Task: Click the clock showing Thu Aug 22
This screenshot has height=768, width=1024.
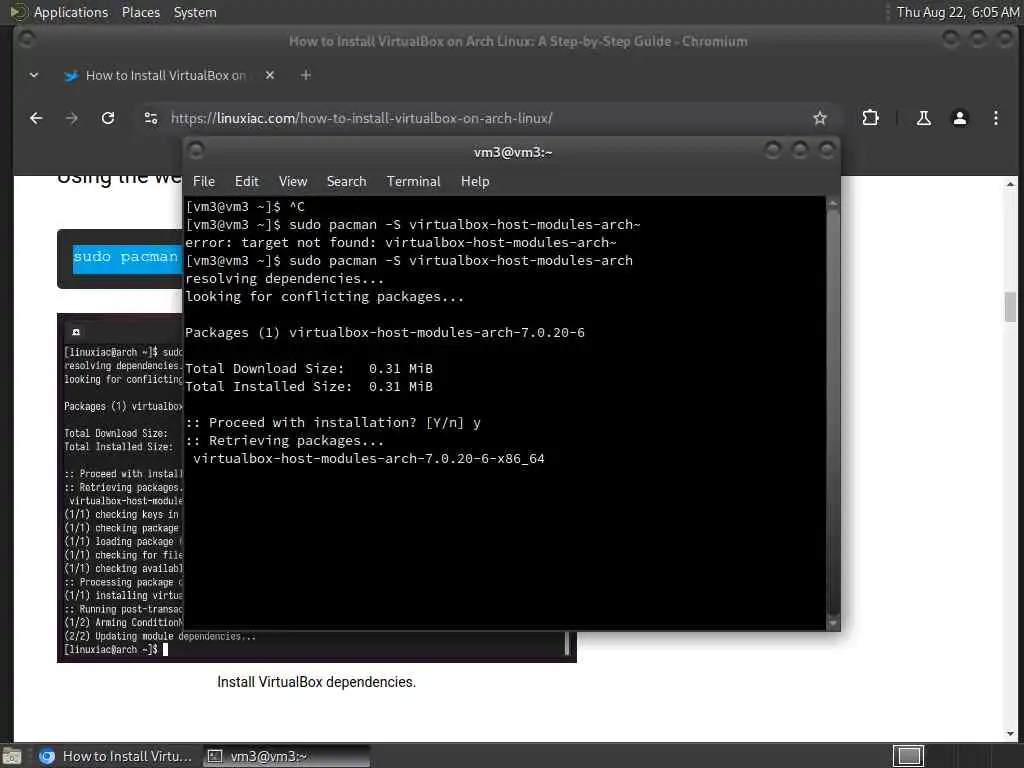Action: (x=957, y=12)
